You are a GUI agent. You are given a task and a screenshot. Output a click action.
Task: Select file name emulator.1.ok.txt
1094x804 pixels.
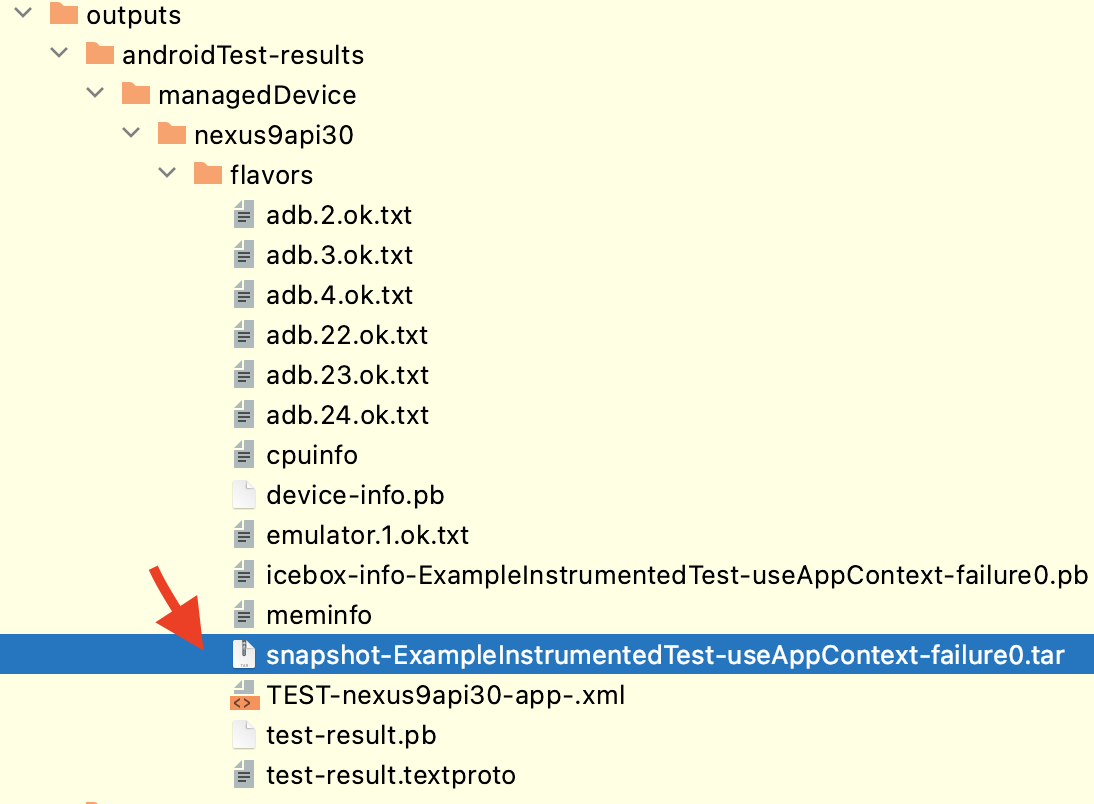pos(368,534)
